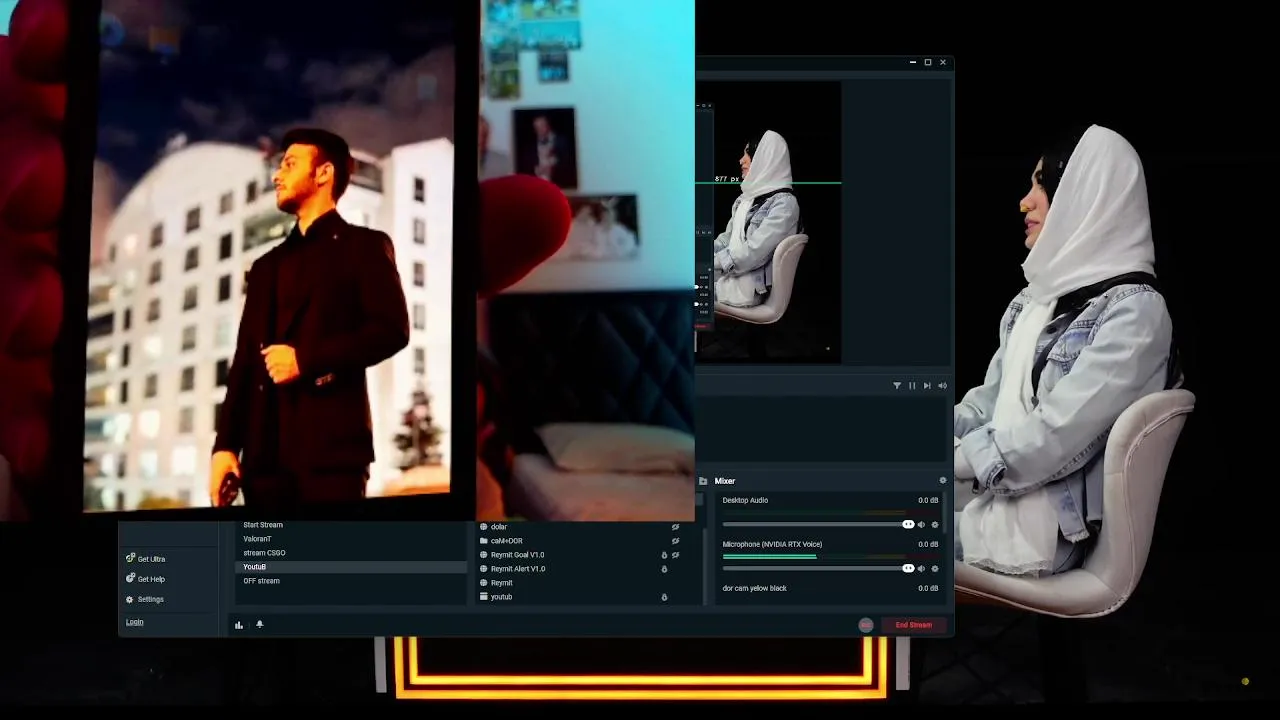Click the End Stream button
The height and width of the screenshot is (720, 1280).
coord(913,625)
